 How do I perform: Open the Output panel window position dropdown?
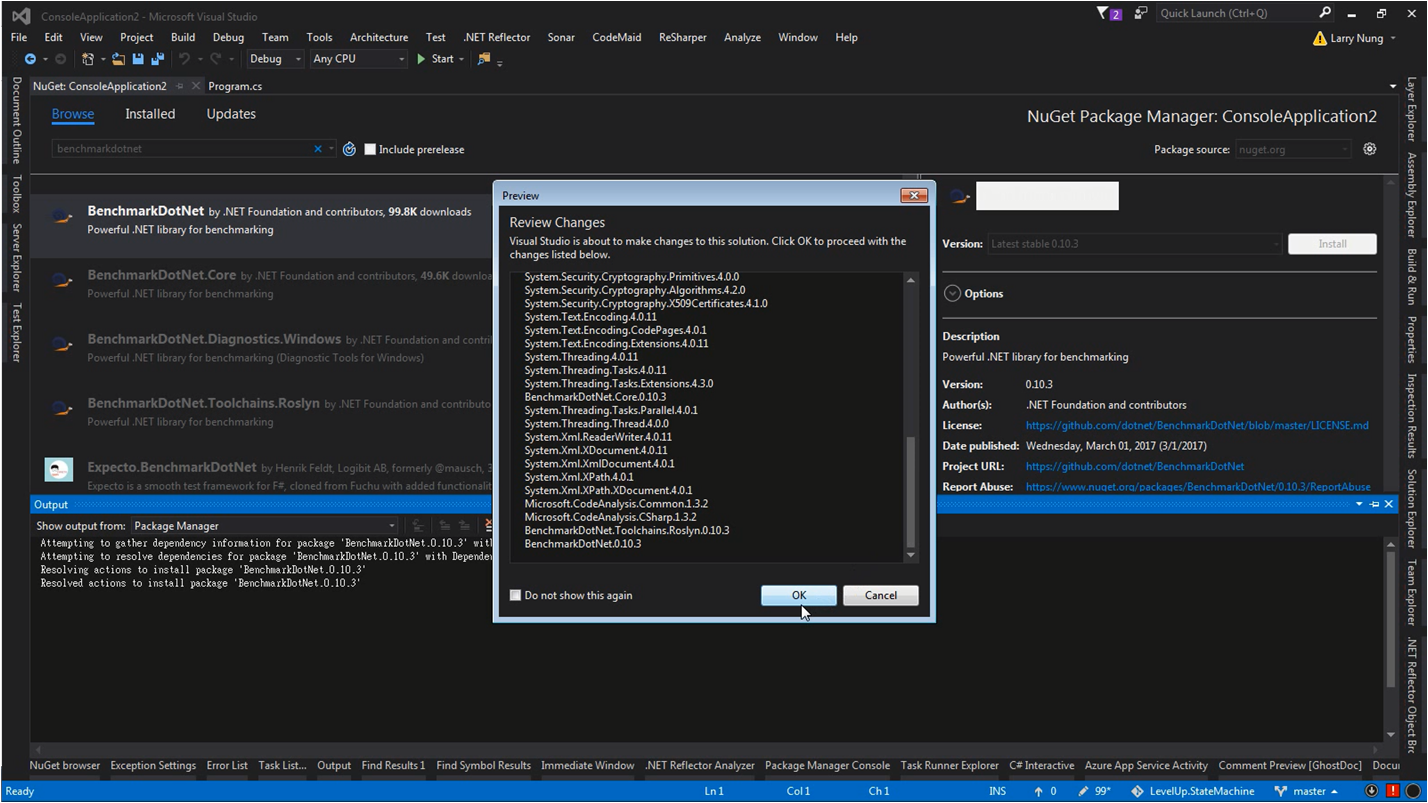click(x=1359, y=505)
